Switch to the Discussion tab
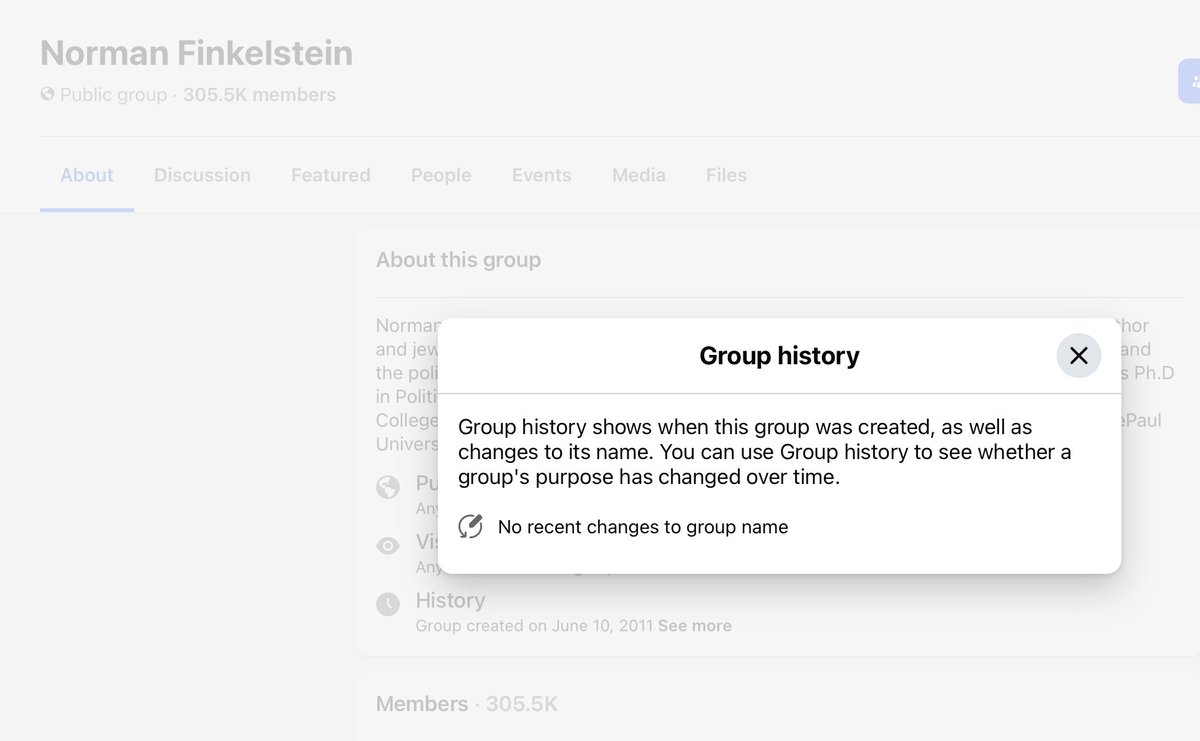1200x741 pixels. pos(202,175)
